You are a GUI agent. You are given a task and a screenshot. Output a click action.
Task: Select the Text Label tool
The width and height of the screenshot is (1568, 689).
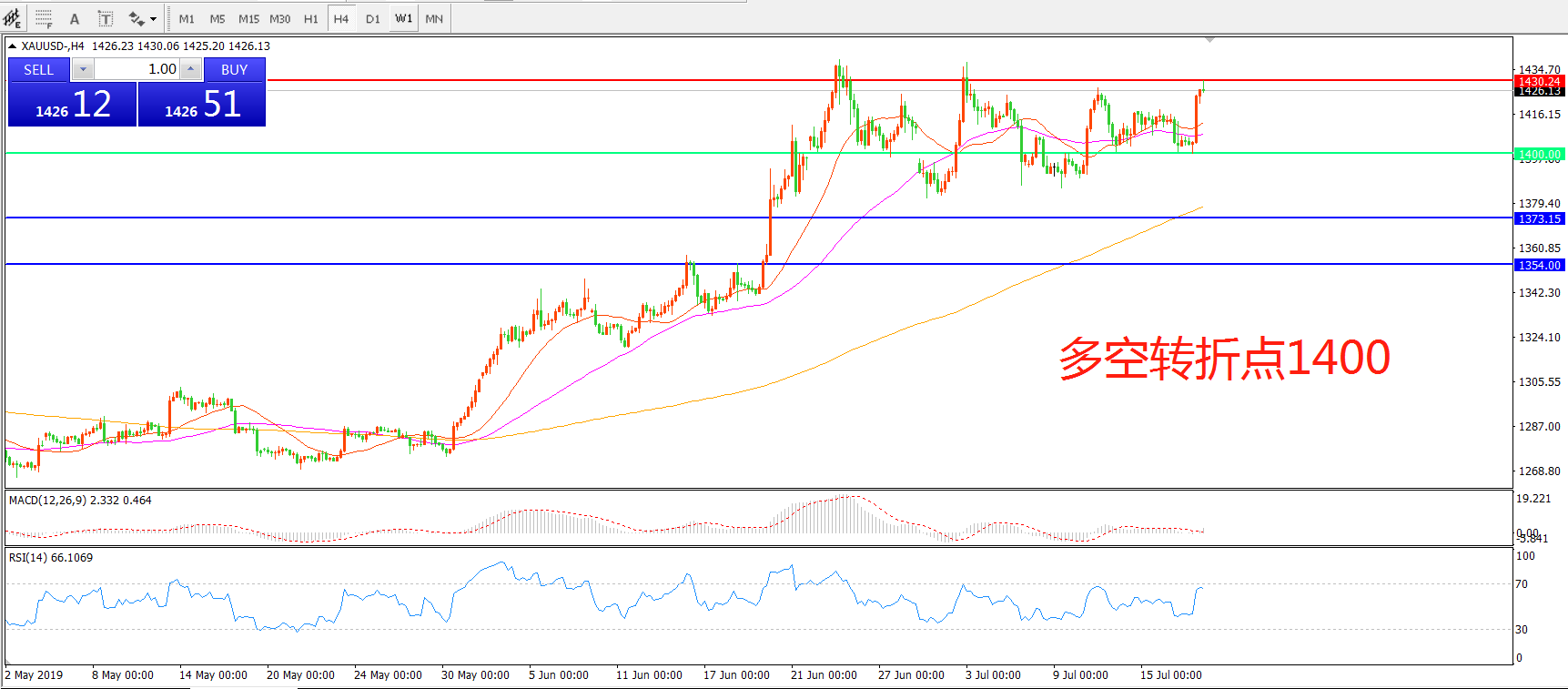point(106,19)
